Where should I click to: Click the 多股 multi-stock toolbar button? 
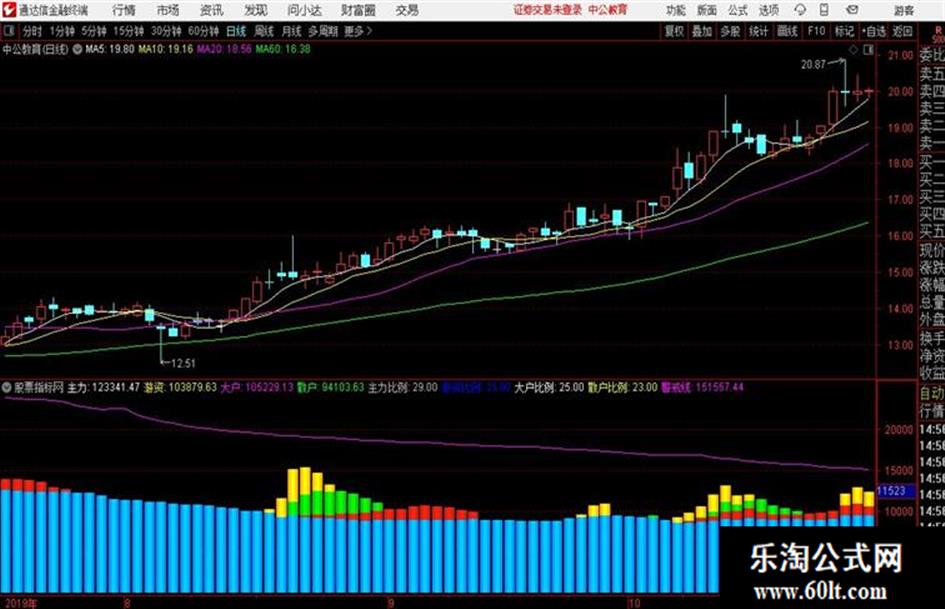730,31
